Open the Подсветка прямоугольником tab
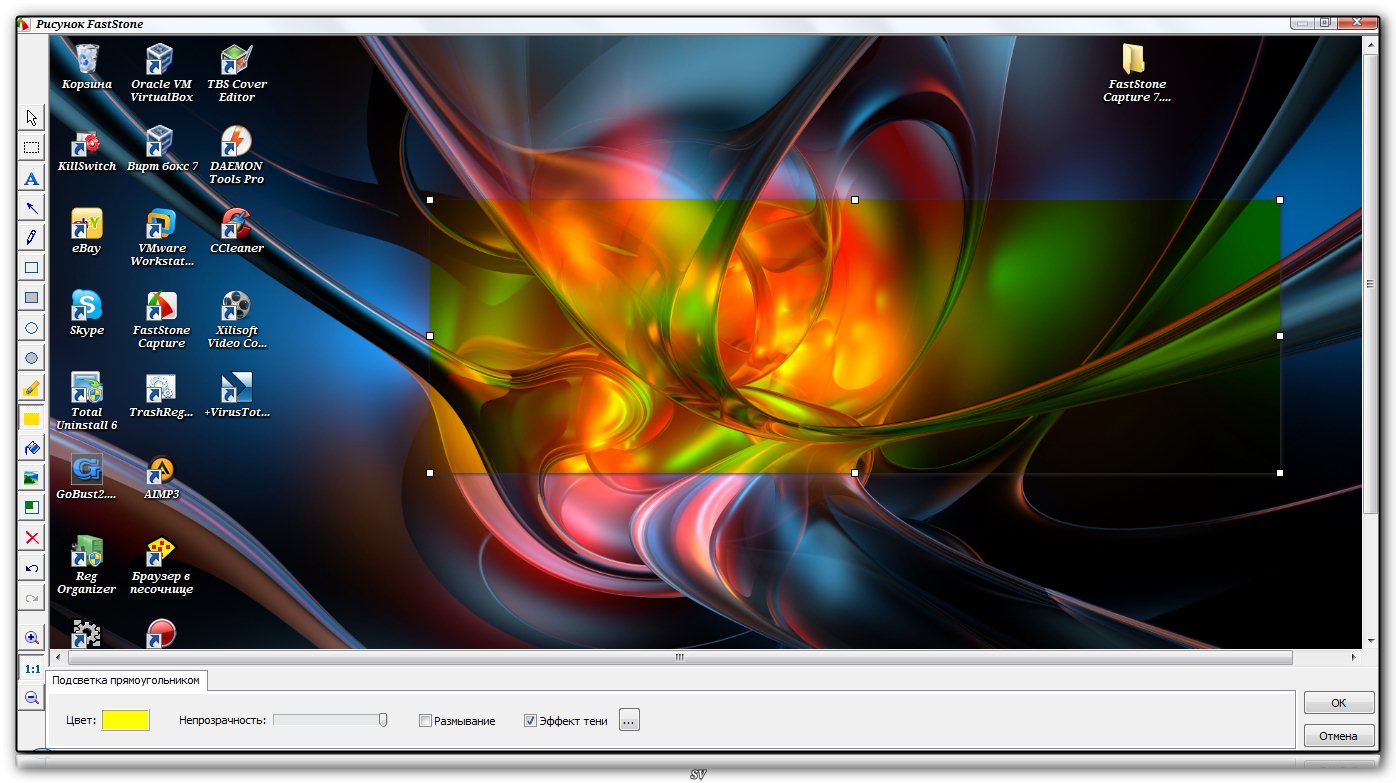Image resolution: width=1396 pixels, height=783 pixels. 126,681
